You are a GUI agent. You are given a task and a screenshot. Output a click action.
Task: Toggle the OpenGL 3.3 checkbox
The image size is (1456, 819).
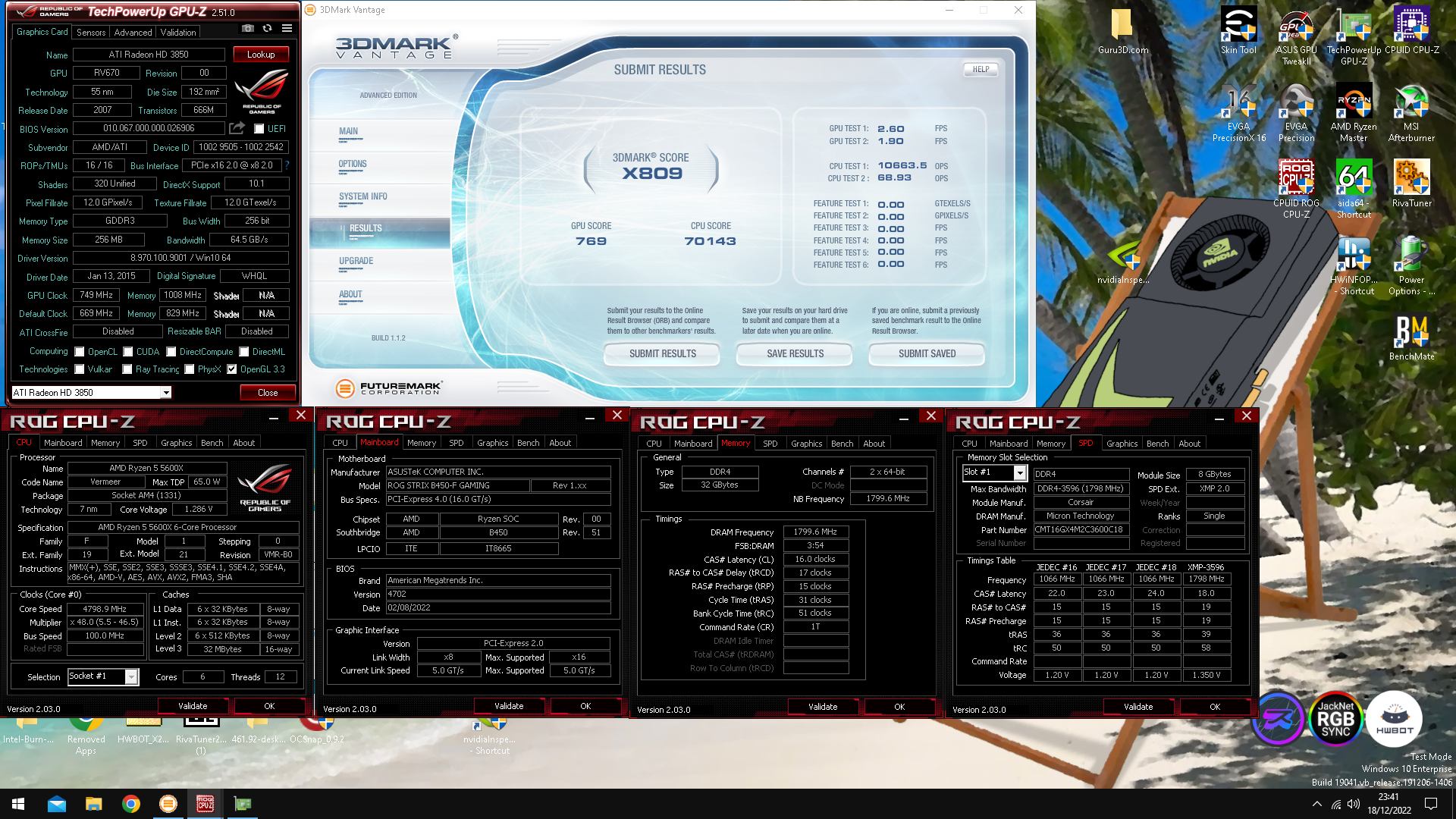232,369
